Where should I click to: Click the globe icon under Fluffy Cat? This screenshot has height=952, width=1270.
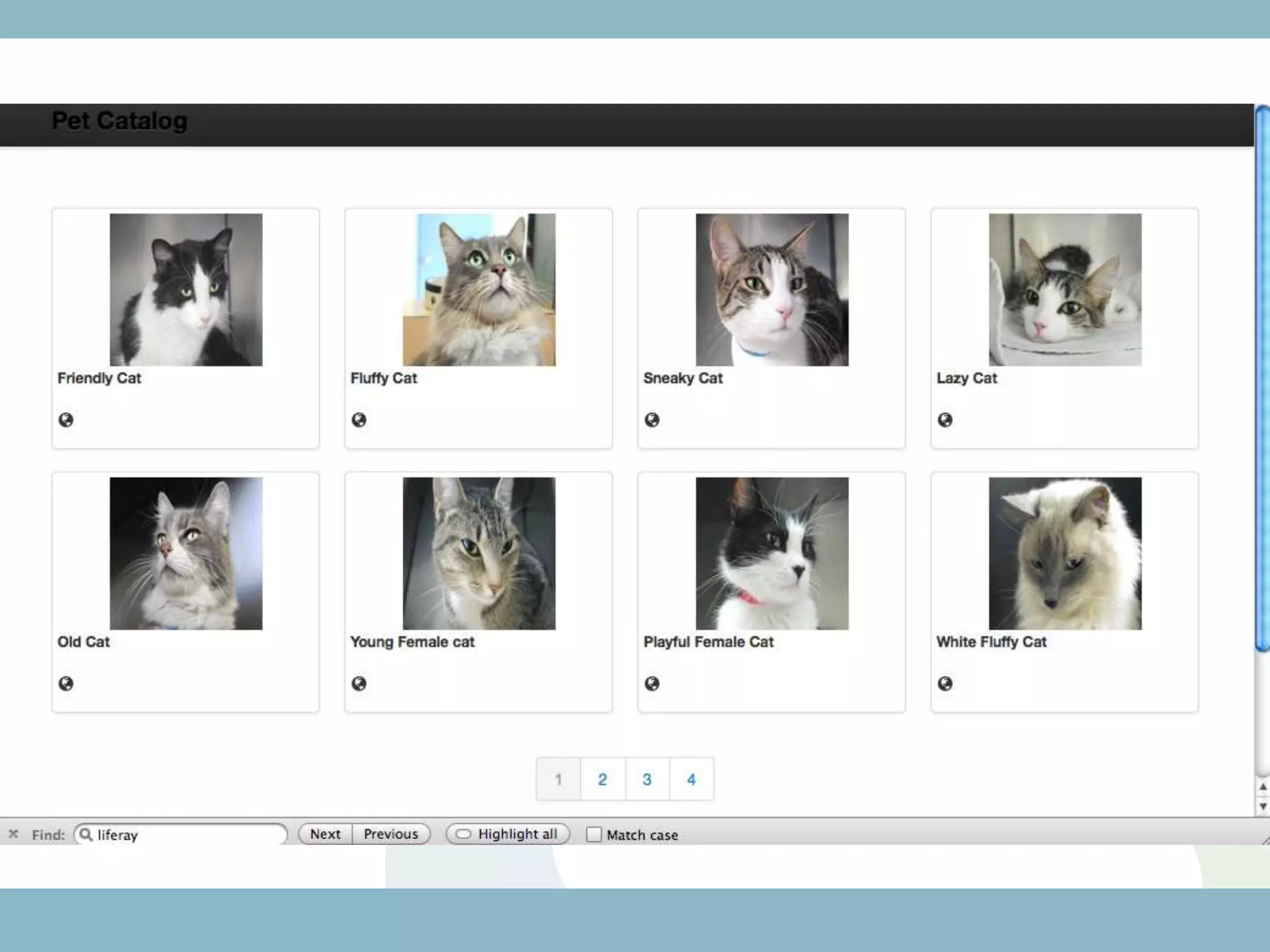(359, 420)
